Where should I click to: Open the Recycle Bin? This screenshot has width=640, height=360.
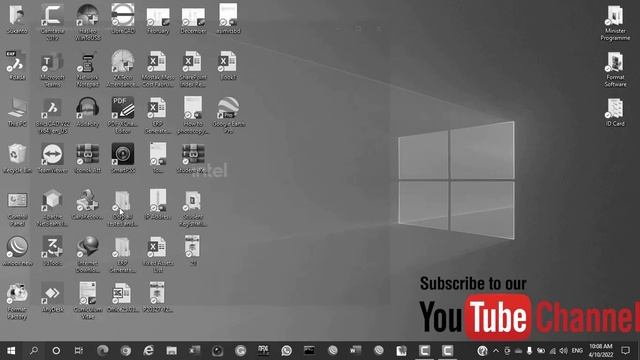pos(17,158)
